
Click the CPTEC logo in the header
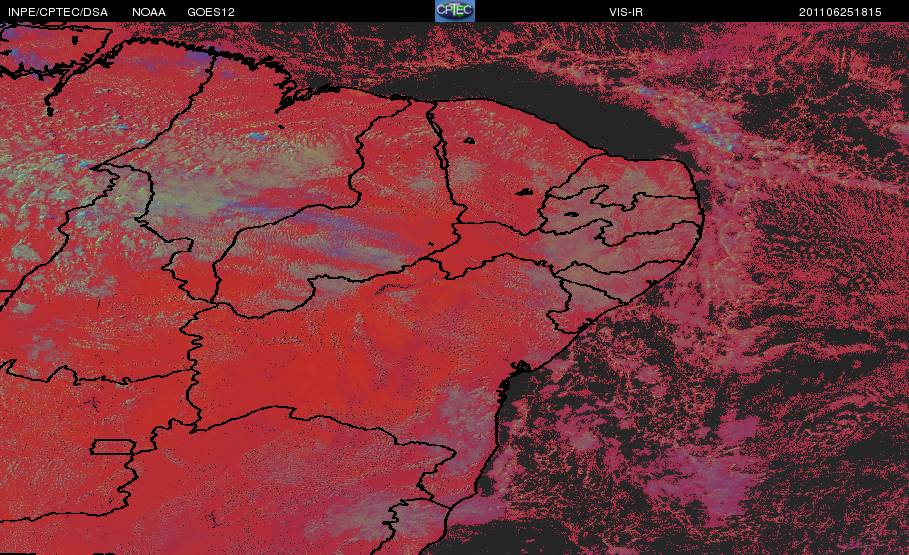(x=455, y=11)
